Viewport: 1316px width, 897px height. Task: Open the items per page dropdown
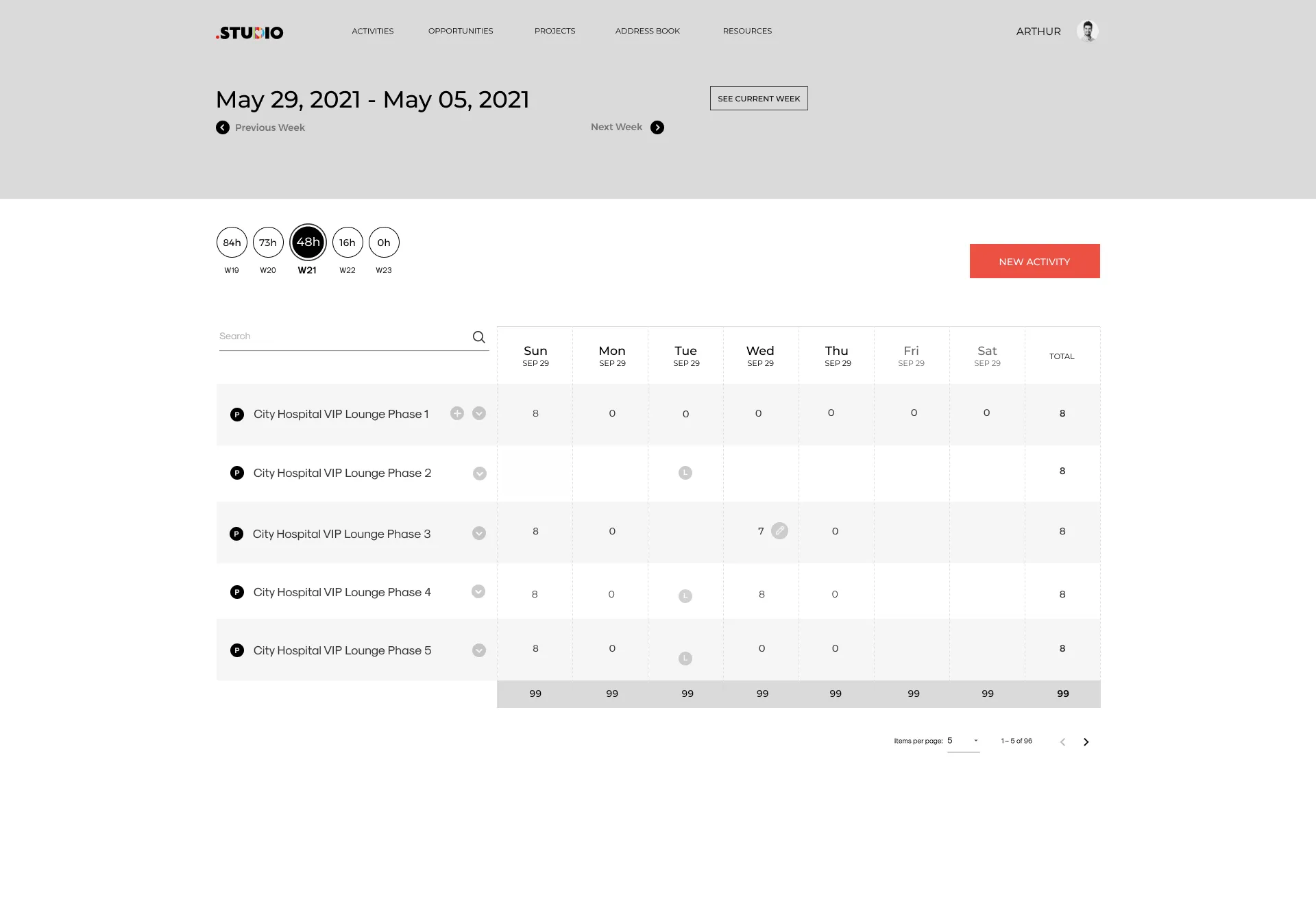pyautogui.click(x=964, y=741)
